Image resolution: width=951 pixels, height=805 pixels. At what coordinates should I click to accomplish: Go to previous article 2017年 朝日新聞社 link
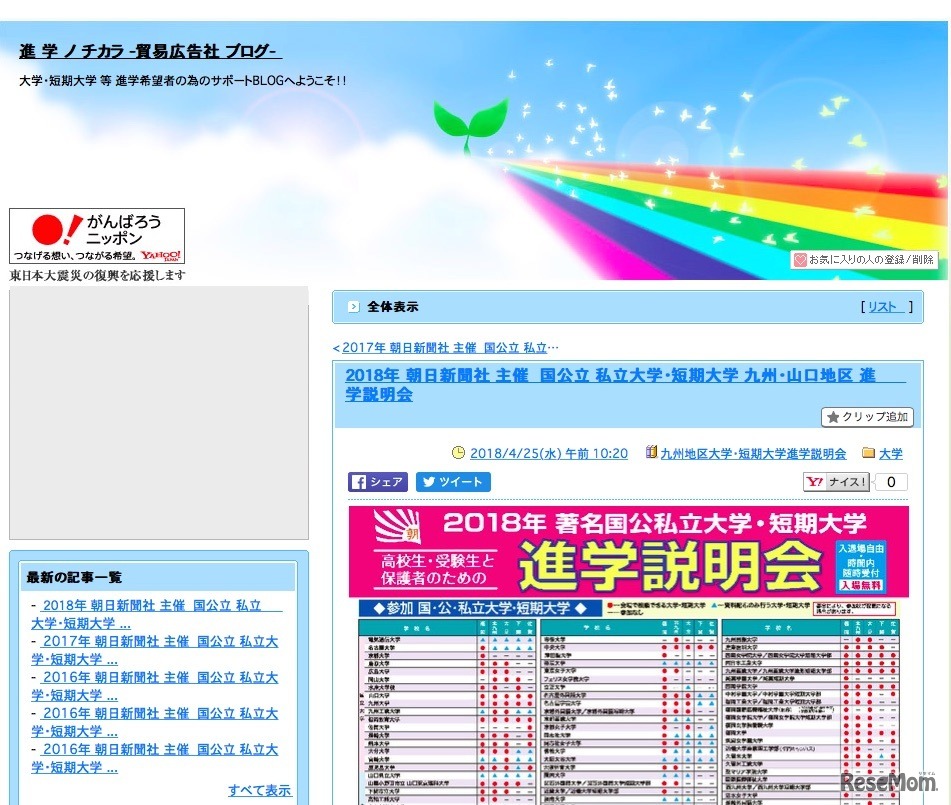click(x=446, y=348)
